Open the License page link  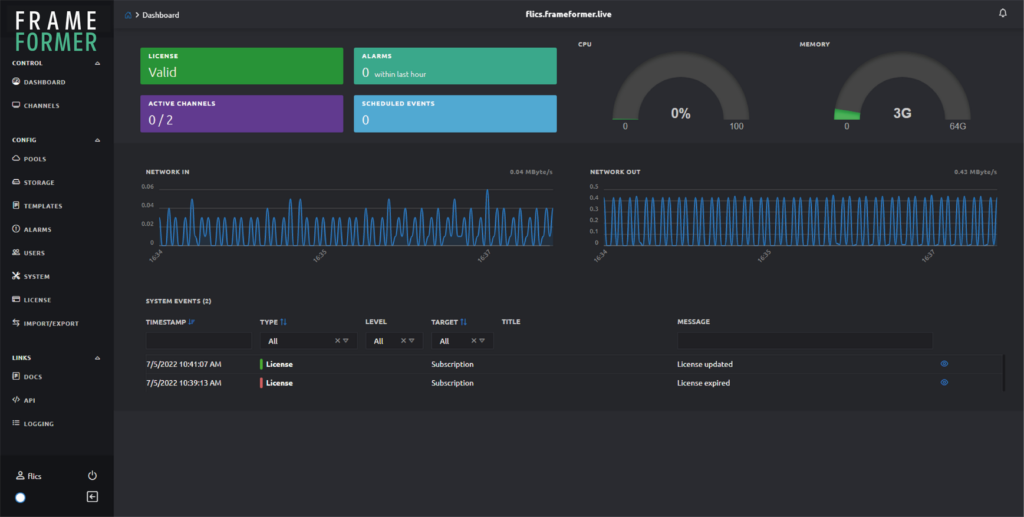31,300
